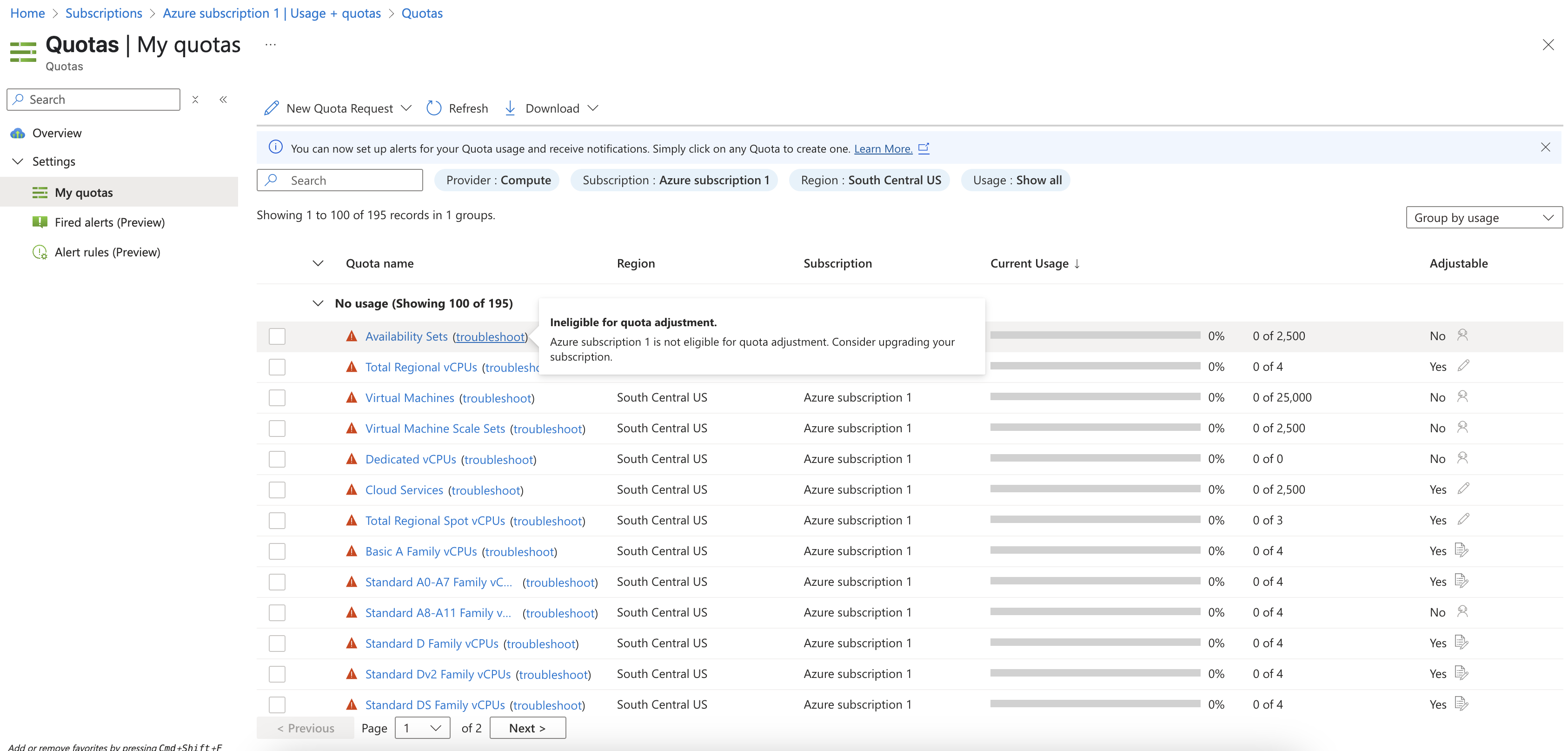This screenshot has width=1568, height=751.
Task: Click the request icon for Basic A Family vCPUs
Action: click(1462, 550)
